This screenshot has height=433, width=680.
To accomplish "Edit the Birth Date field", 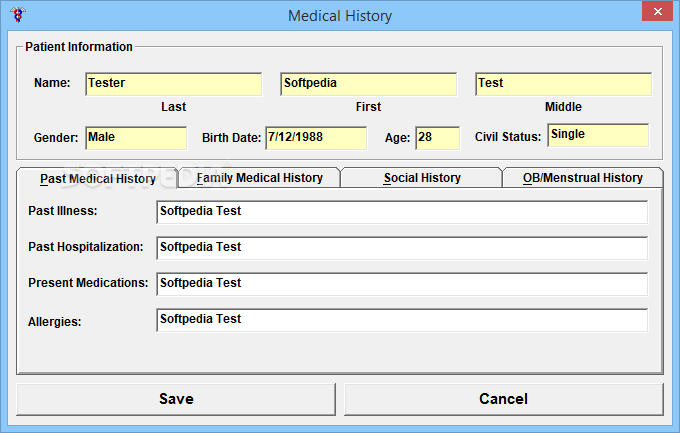I will click(x=315, y=138).
